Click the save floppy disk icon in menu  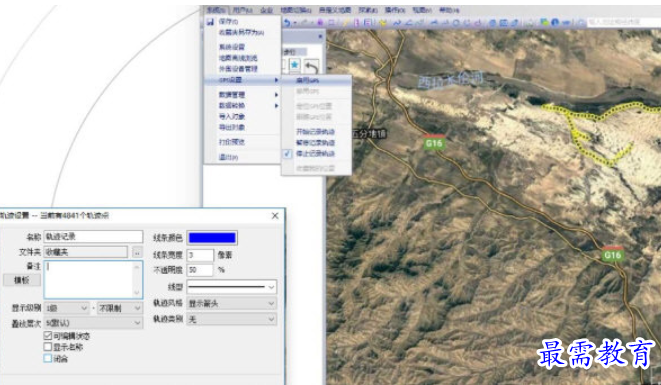click(210, 22)
